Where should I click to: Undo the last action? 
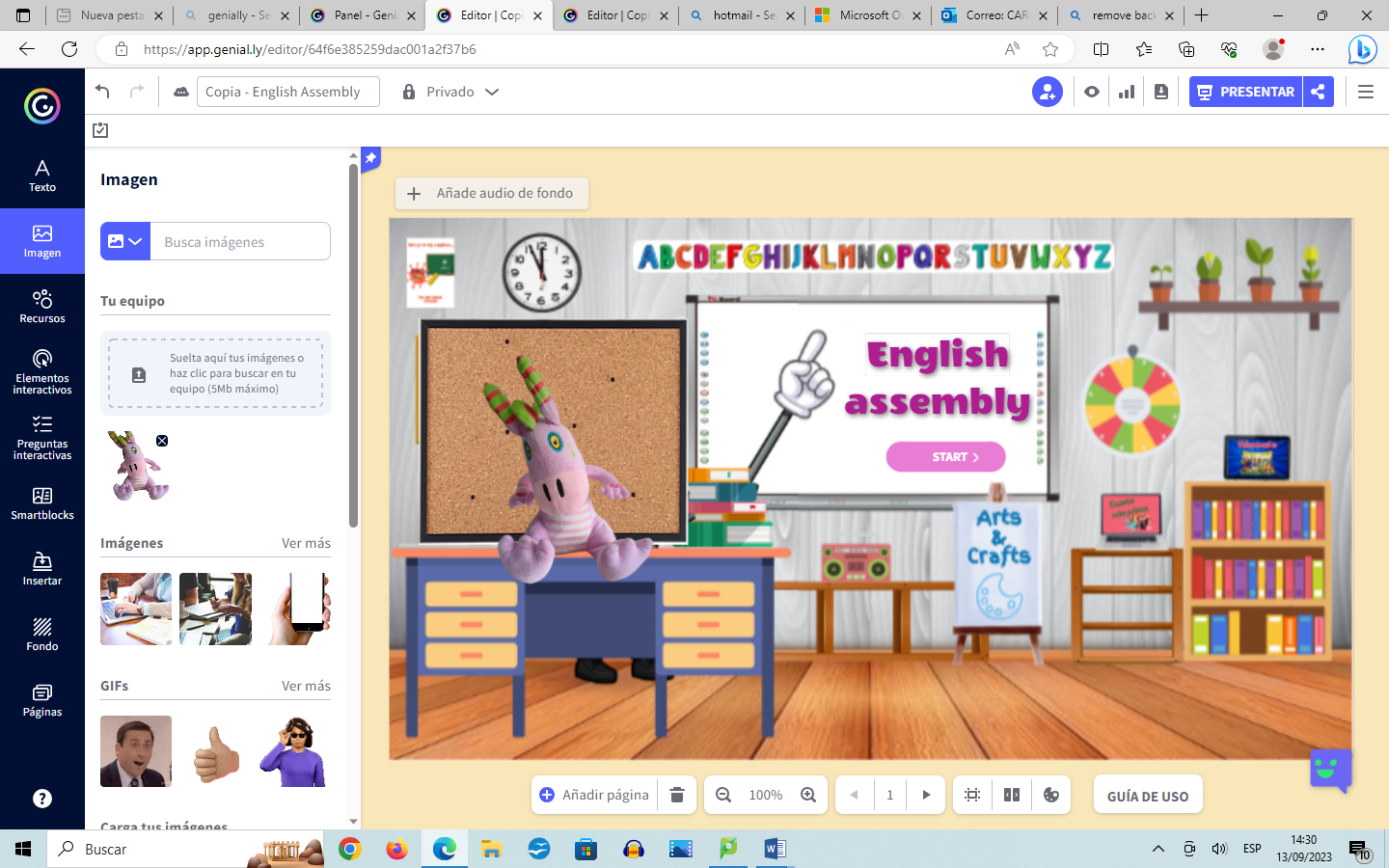[101, 91]
